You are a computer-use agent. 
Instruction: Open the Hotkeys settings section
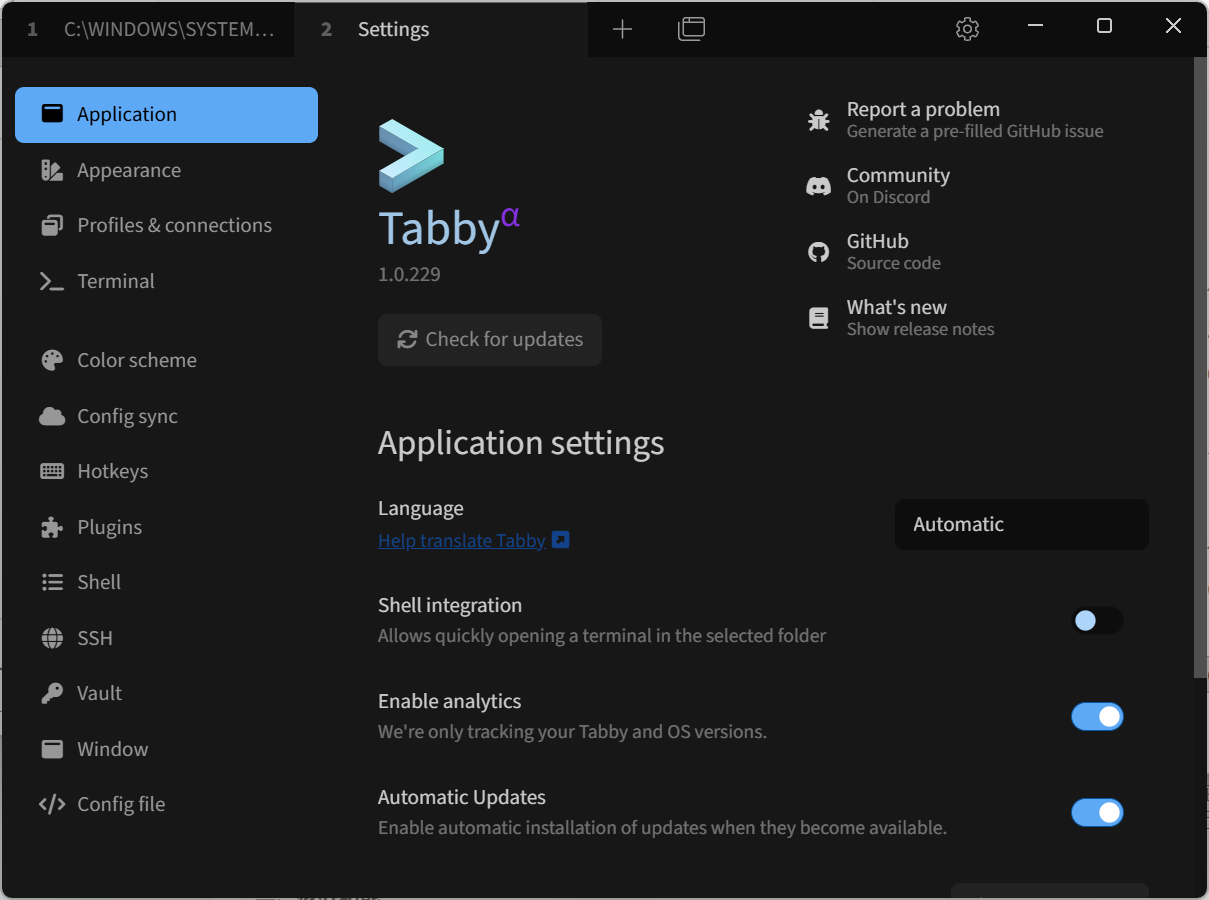[x=113, y=471]
